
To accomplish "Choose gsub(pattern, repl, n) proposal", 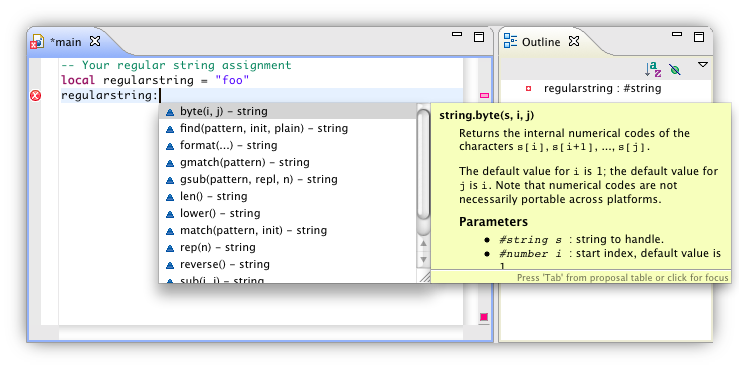I will [x=288, y=179].
